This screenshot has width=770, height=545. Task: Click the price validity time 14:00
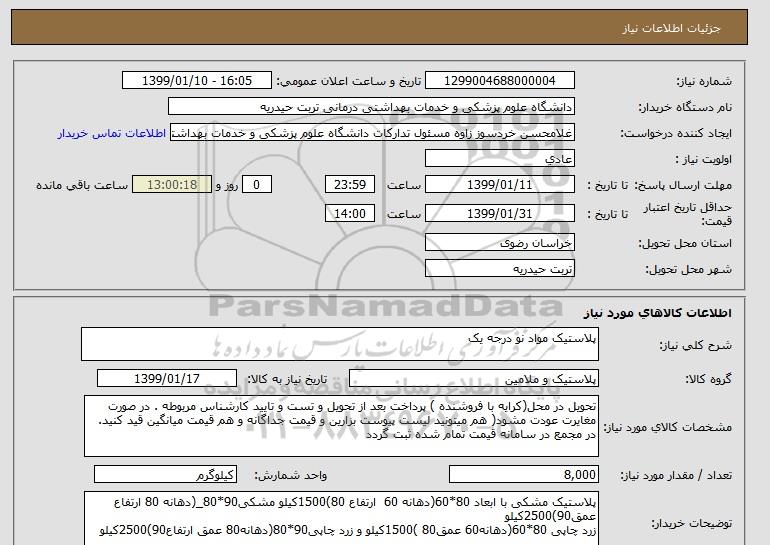pos(350,214)
